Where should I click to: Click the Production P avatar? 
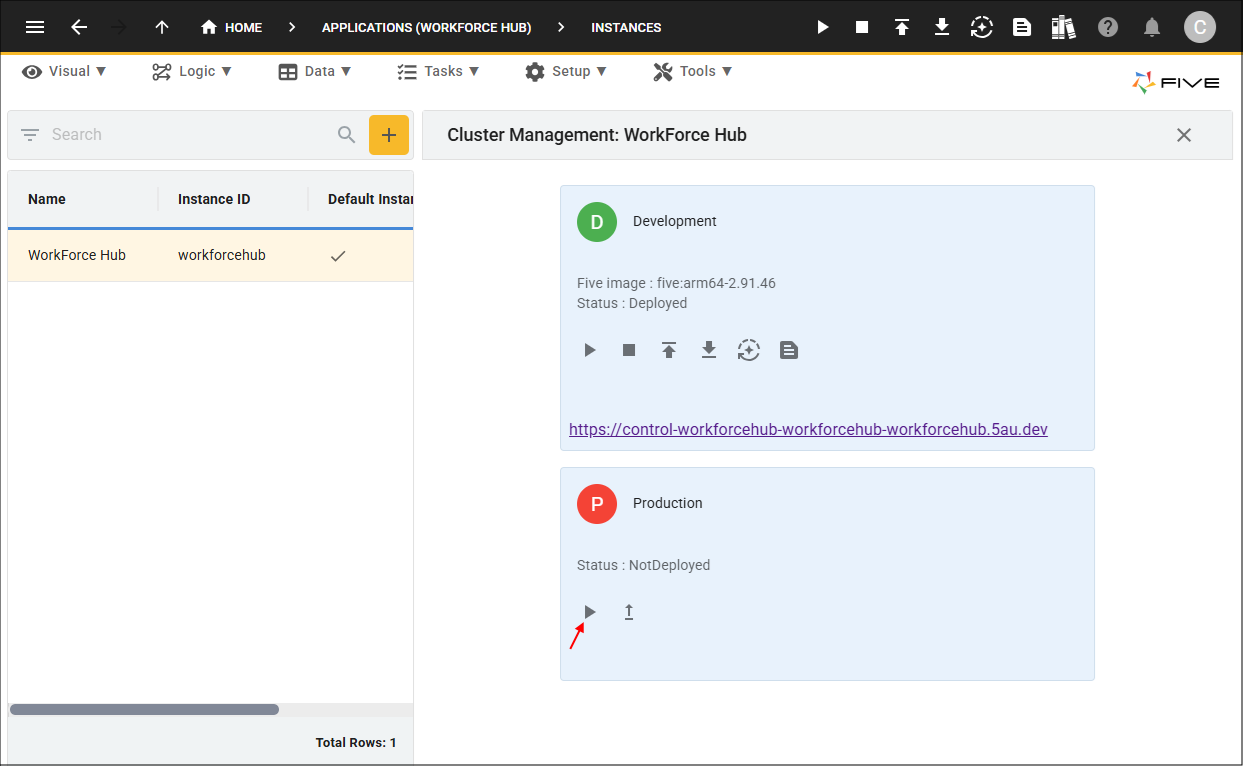(x=597, y=504)
